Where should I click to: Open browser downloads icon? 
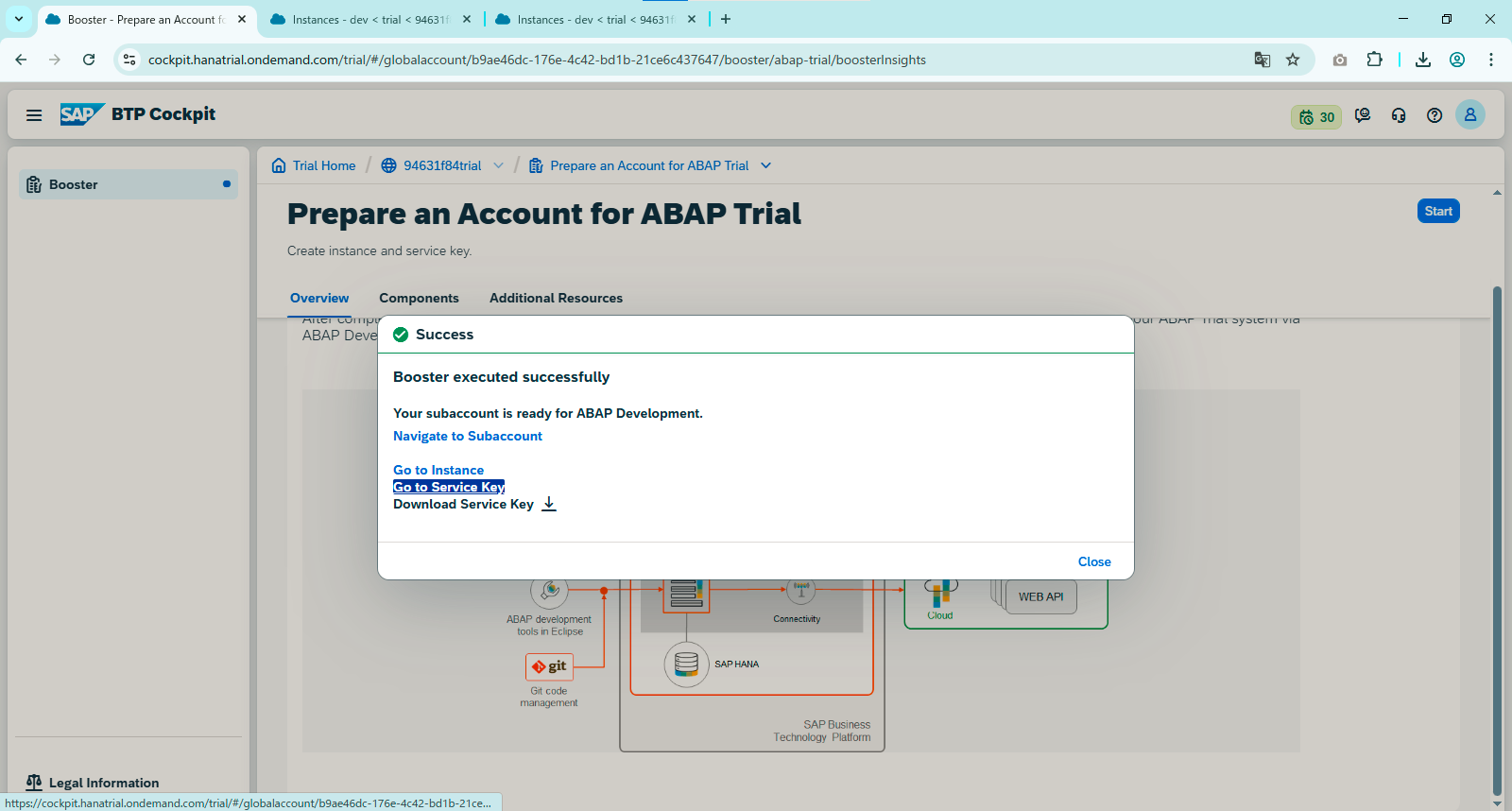[1423, 60]
